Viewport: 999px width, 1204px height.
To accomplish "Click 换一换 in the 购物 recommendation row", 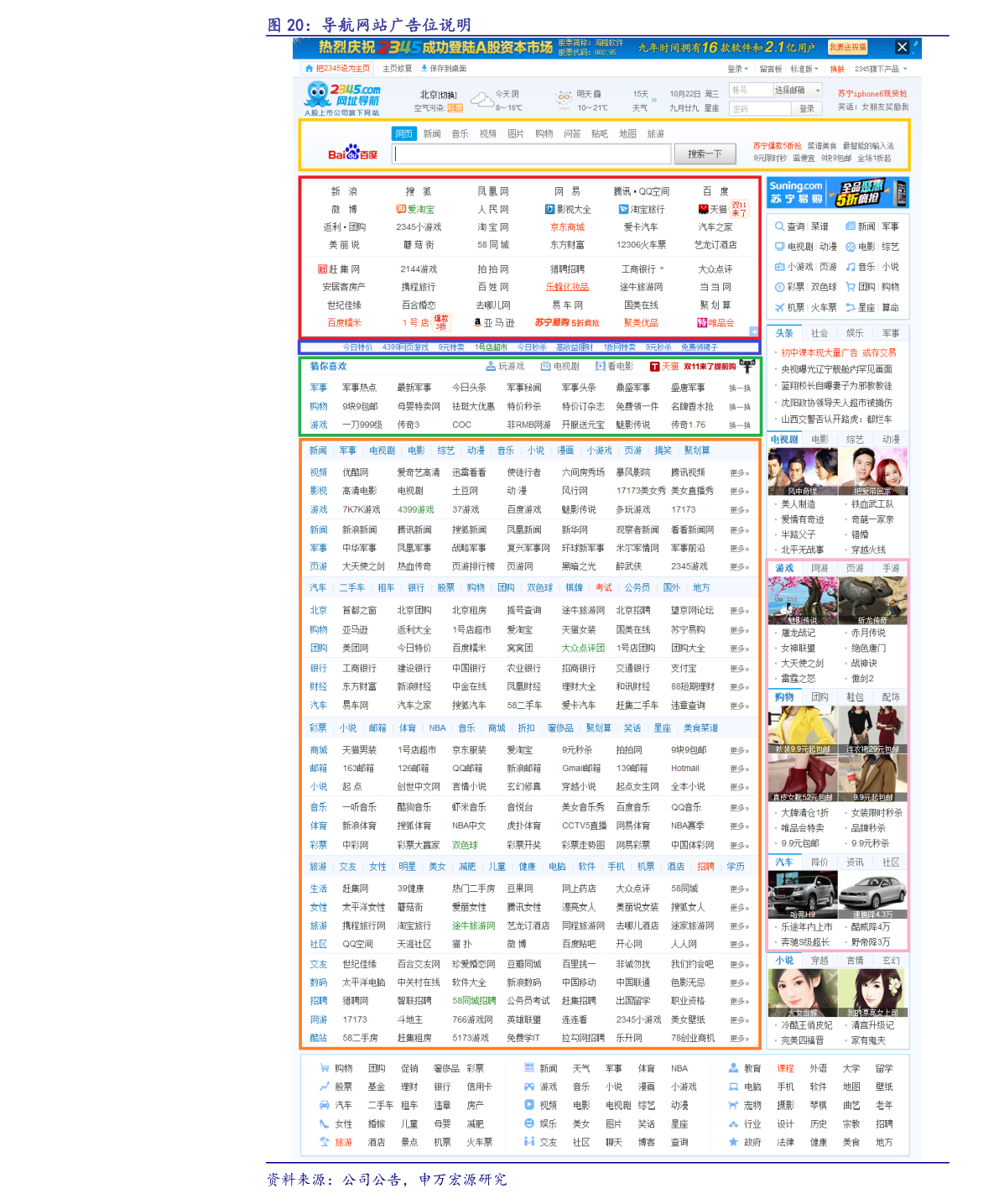I will [739, 406].
